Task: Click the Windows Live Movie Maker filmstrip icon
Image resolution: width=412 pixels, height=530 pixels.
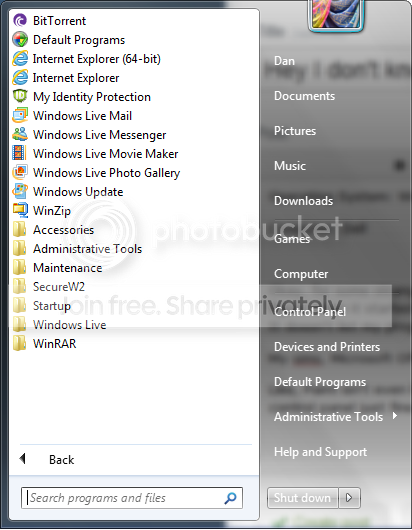Action: (x=19, y=153)
